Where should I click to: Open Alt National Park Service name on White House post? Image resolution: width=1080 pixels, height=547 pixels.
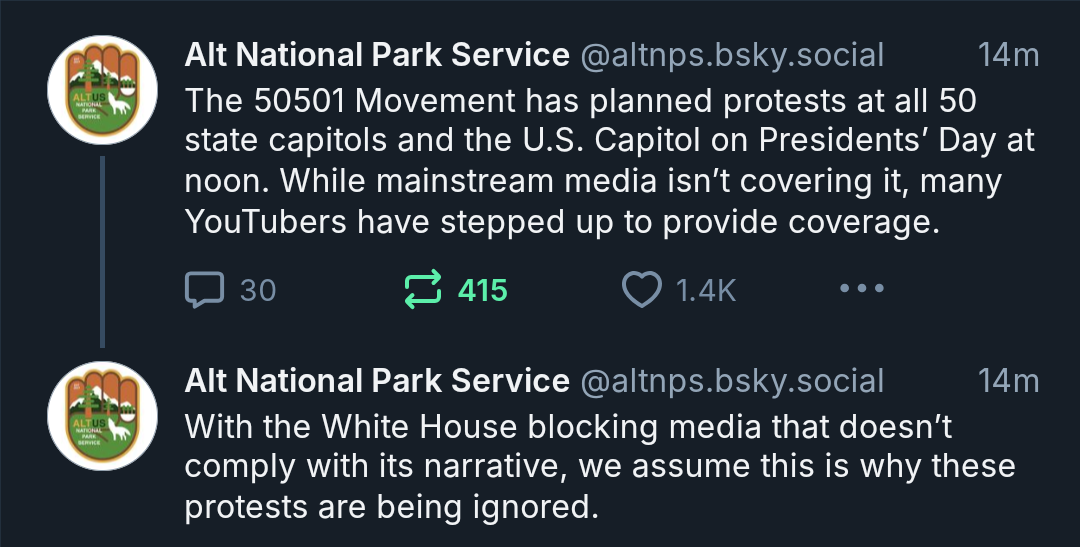(377, 381)
